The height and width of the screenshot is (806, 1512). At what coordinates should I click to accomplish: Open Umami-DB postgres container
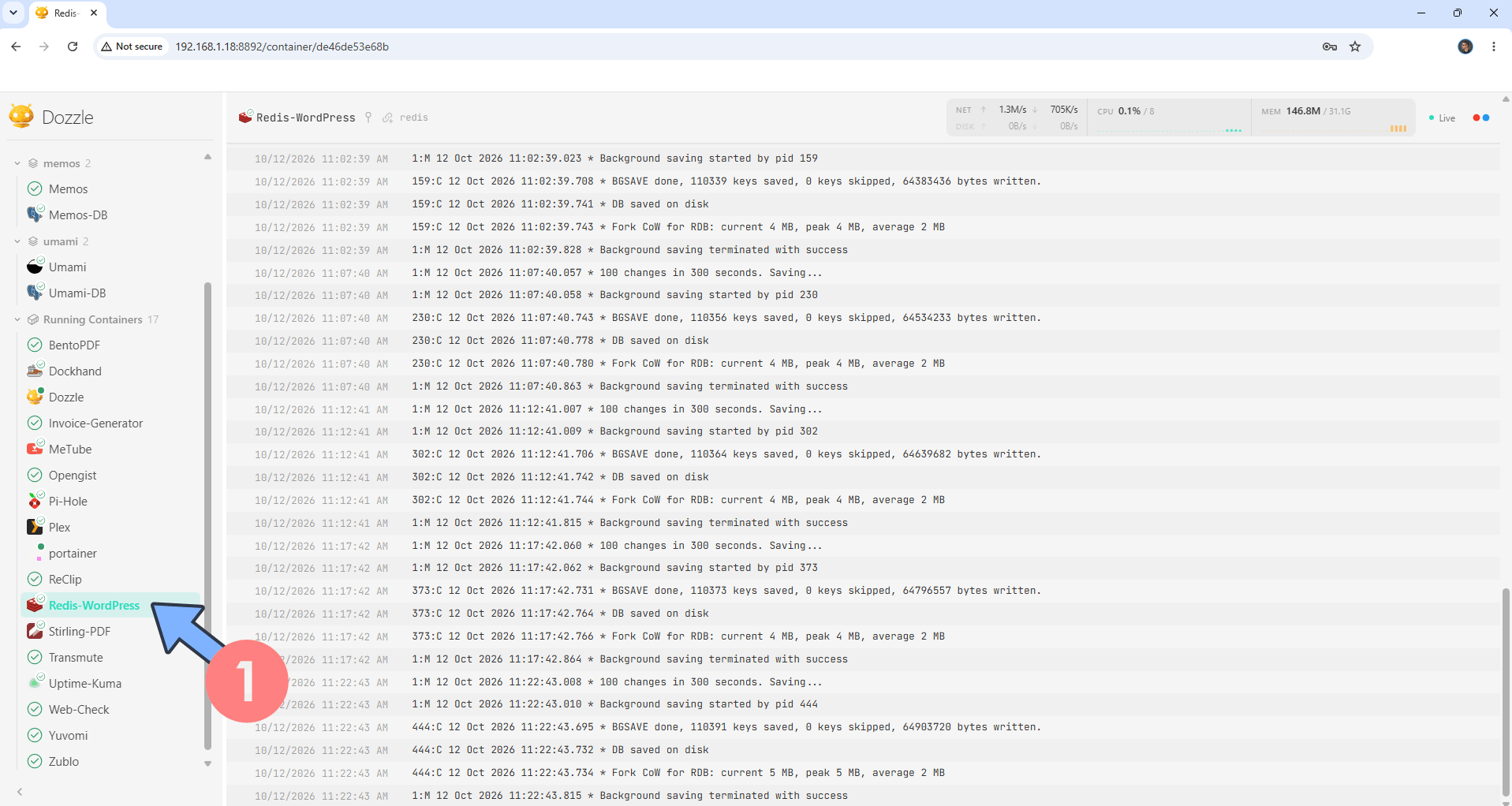77,293
